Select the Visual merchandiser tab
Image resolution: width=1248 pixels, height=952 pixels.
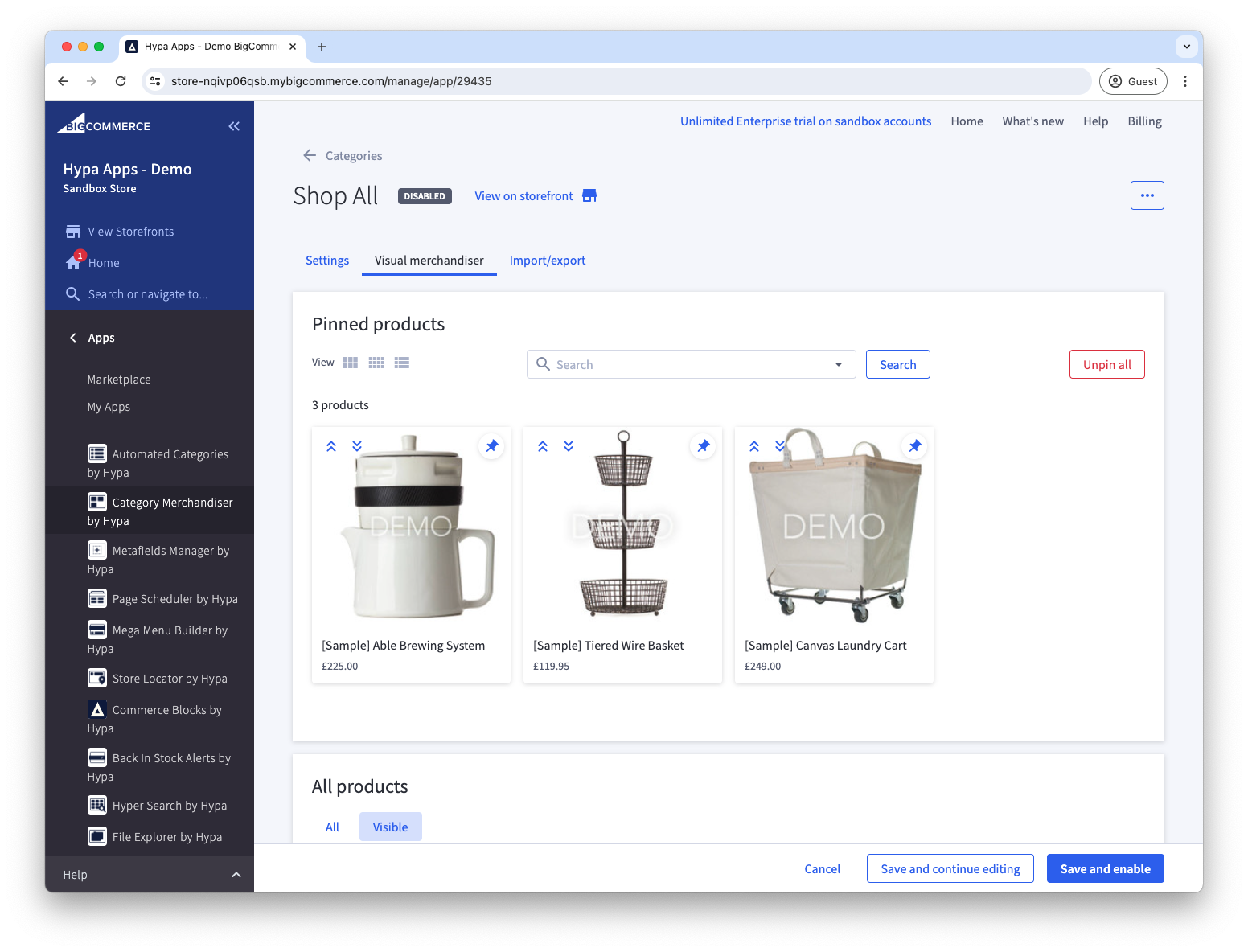click(429, 261)
